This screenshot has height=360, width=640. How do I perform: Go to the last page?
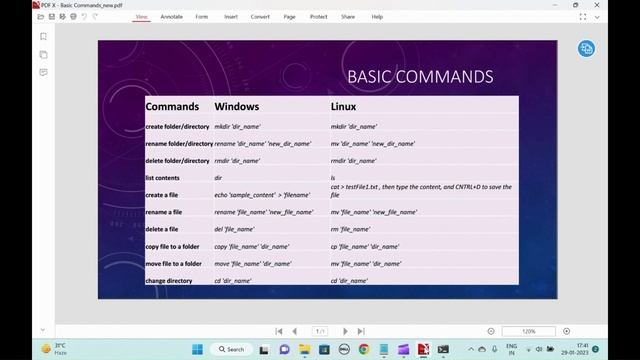pos(361,331)
